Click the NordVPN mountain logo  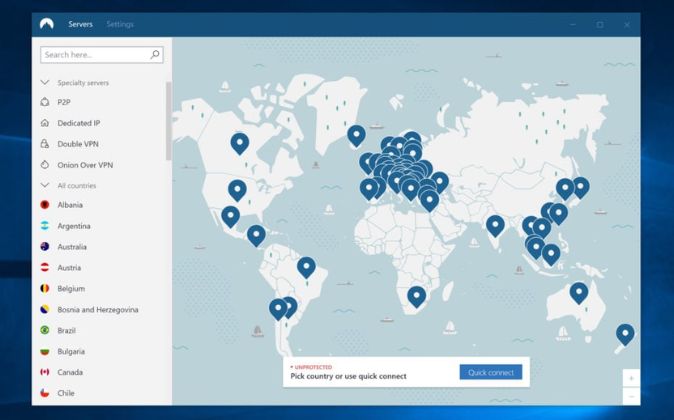(46, 24)
